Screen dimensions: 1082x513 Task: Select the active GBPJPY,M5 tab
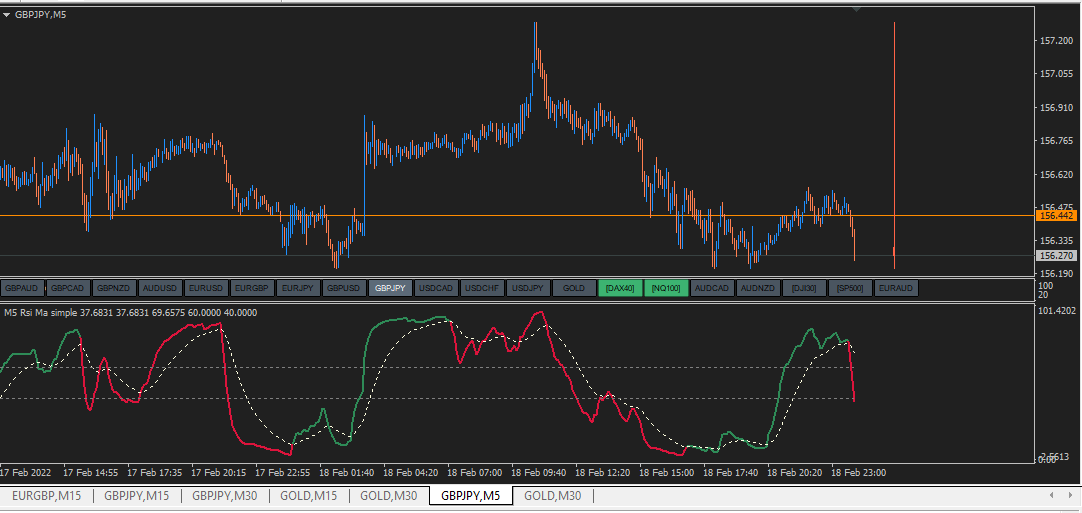471,495
